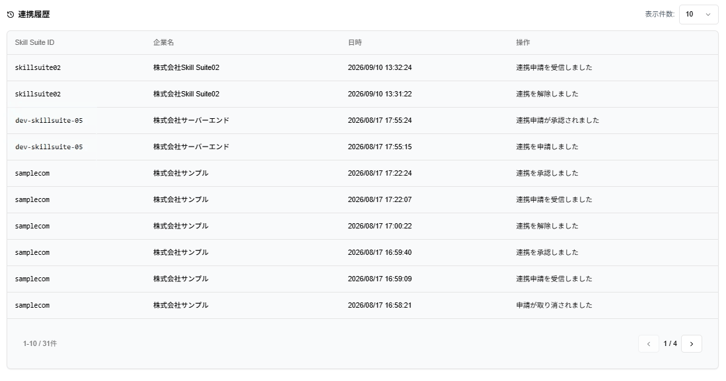726x381 pixels.
Task: Click the 操作 column header
Action: (x=523, y=43)
